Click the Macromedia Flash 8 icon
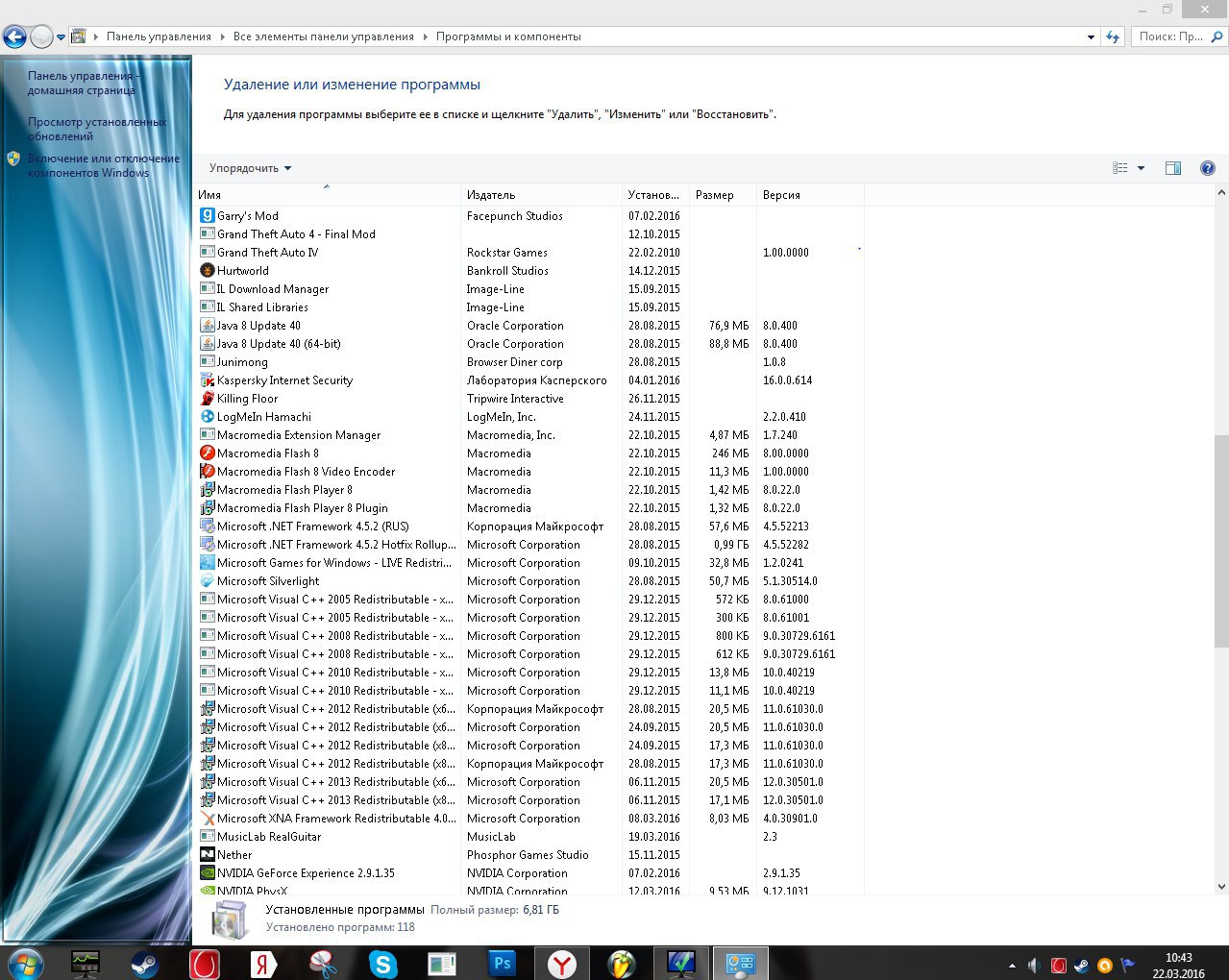The image size is (1229, 980). 207,453
